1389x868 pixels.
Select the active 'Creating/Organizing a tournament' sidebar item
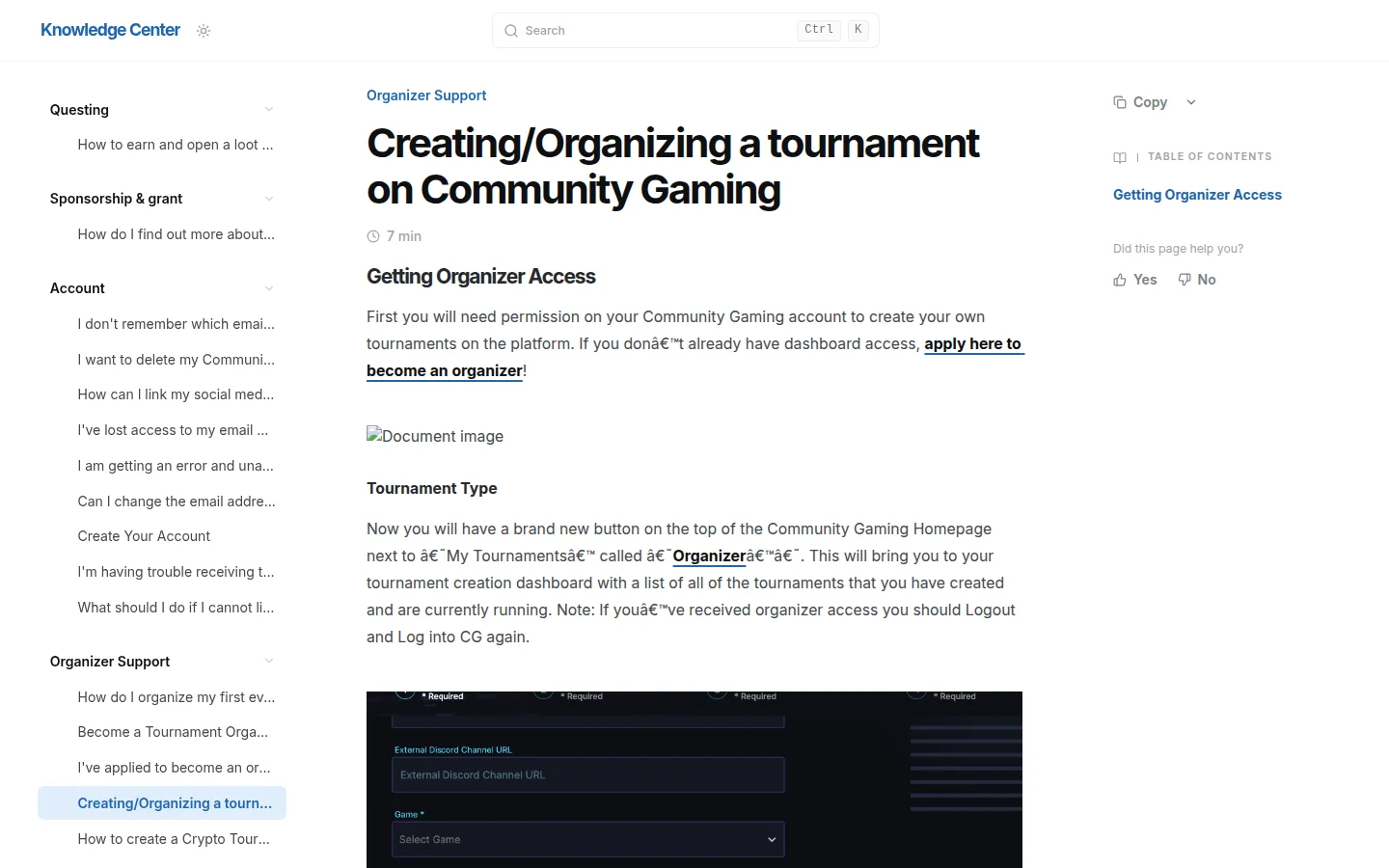(162, 803)
